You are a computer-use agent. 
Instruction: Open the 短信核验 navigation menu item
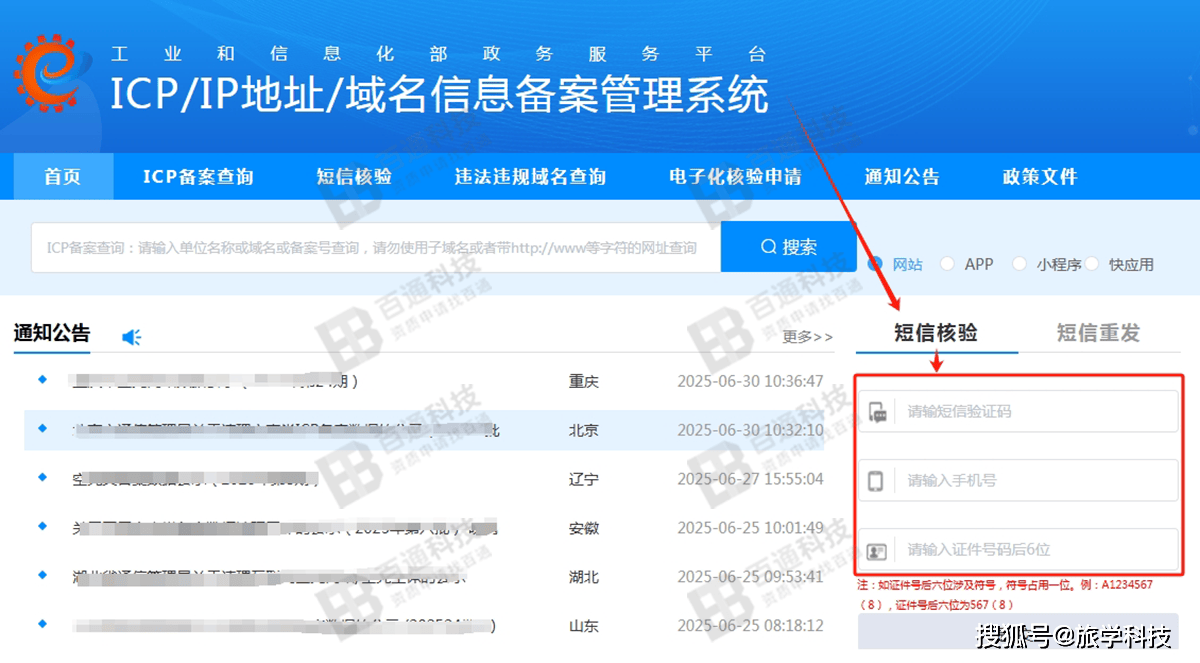tap(354, 177)
